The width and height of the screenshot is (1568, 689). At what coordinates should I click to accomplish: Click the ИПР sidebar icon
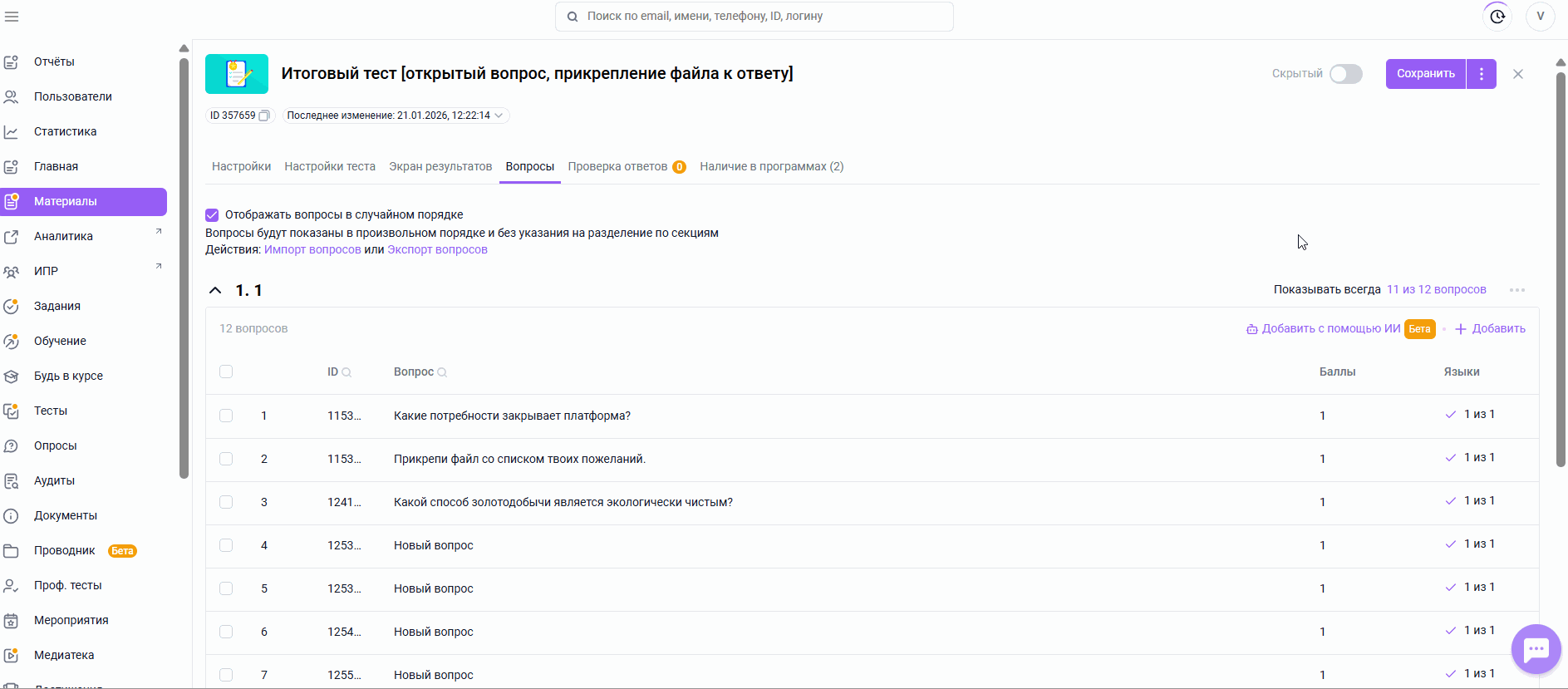click(12, 272)
